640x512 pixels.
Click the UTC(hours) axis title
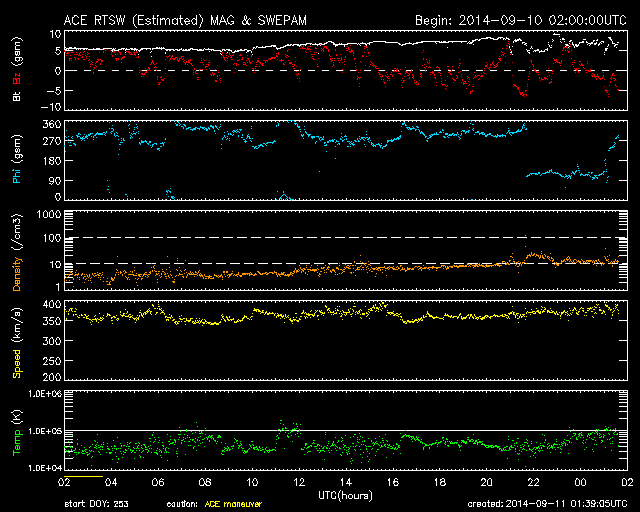coord(345,493)
